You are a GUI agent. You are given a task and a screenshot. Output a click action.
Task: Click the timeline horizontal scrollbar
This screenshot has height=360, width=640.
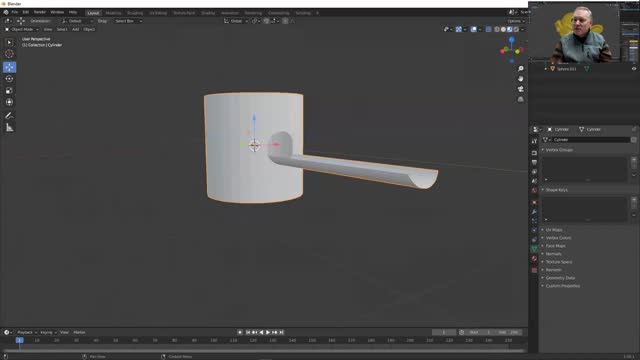coord(263,350)
